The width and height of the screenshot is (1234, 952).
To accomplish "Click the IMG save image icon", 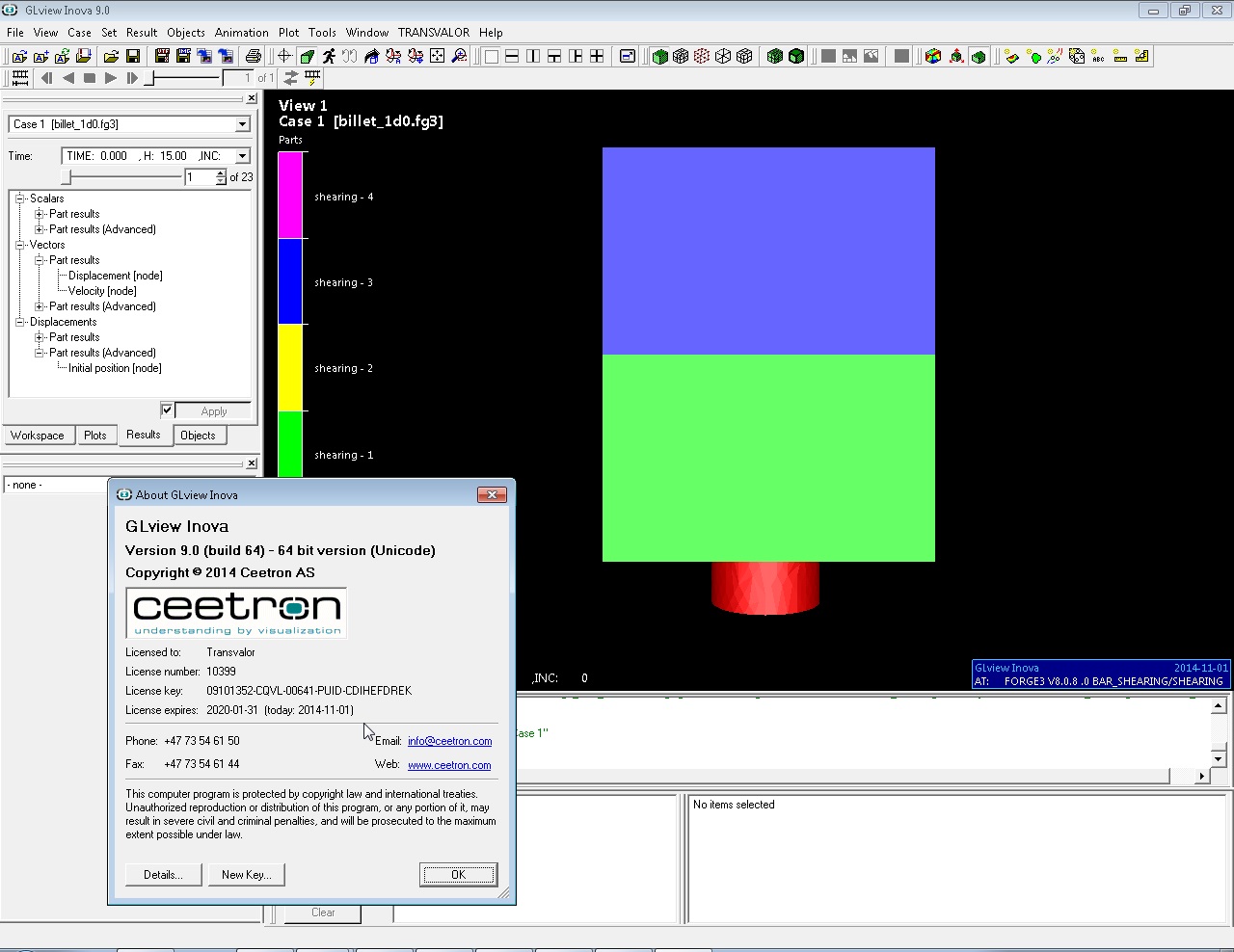I will pyautogui.click(x=183, y=56).
